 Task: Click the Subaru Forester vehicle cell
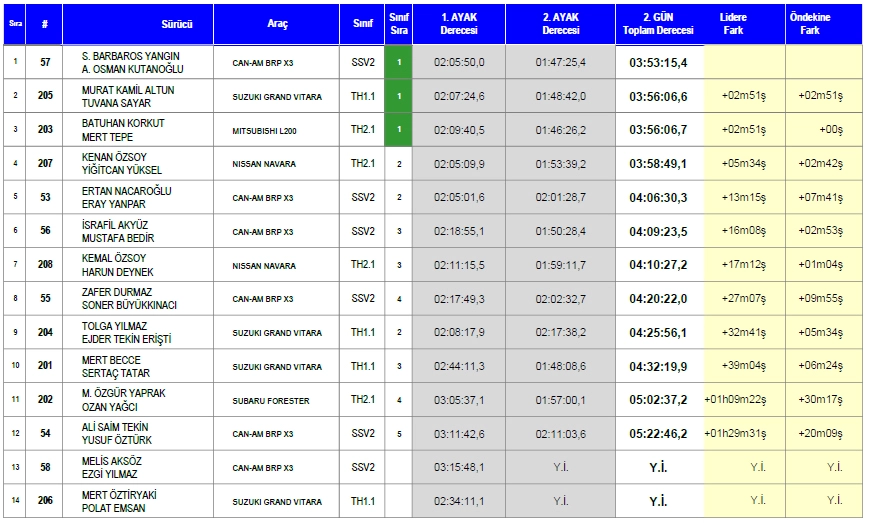pyautogui.click(x=277, y=401)
